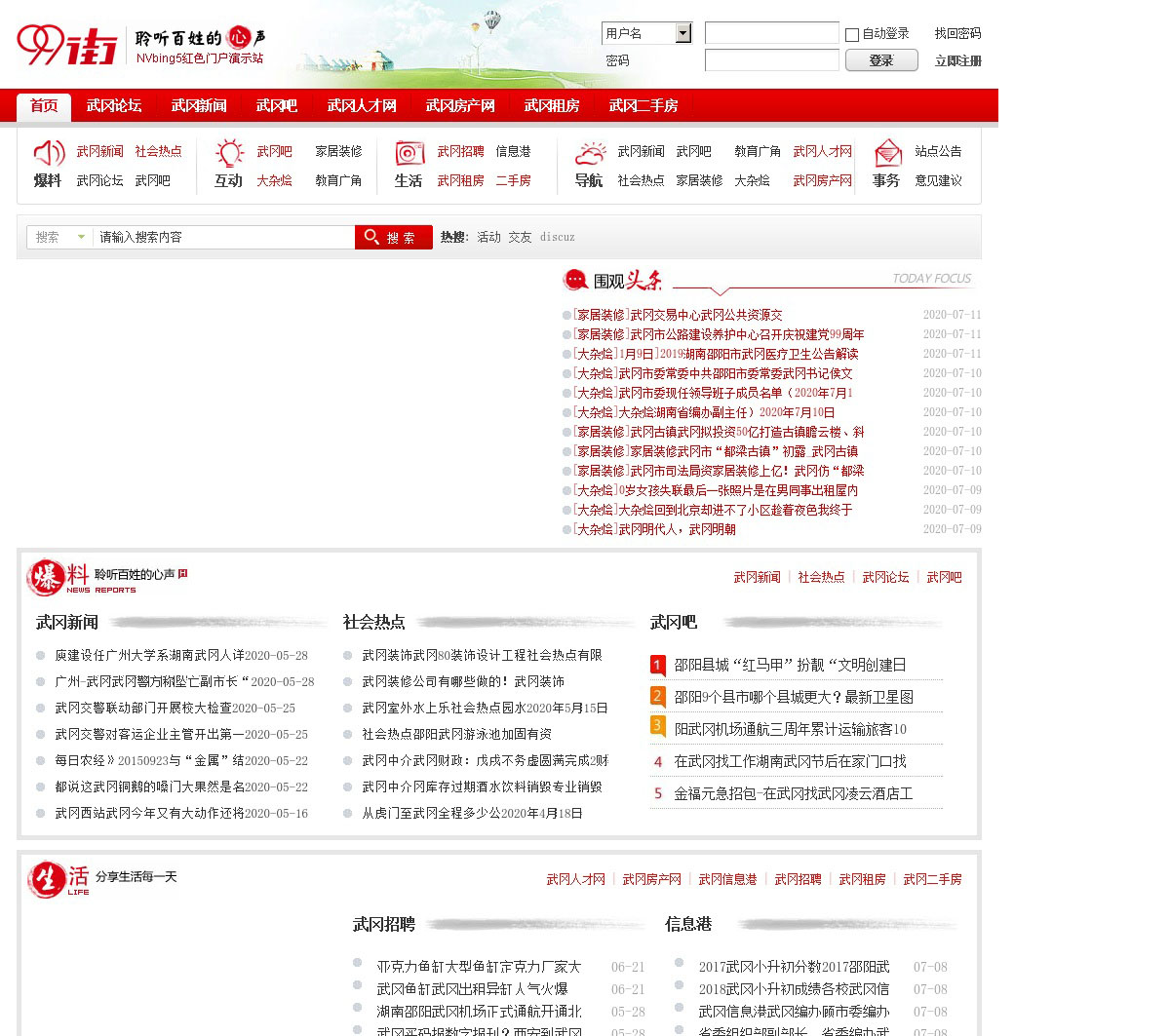Open the 武冈人才网 nav tab

362,106
